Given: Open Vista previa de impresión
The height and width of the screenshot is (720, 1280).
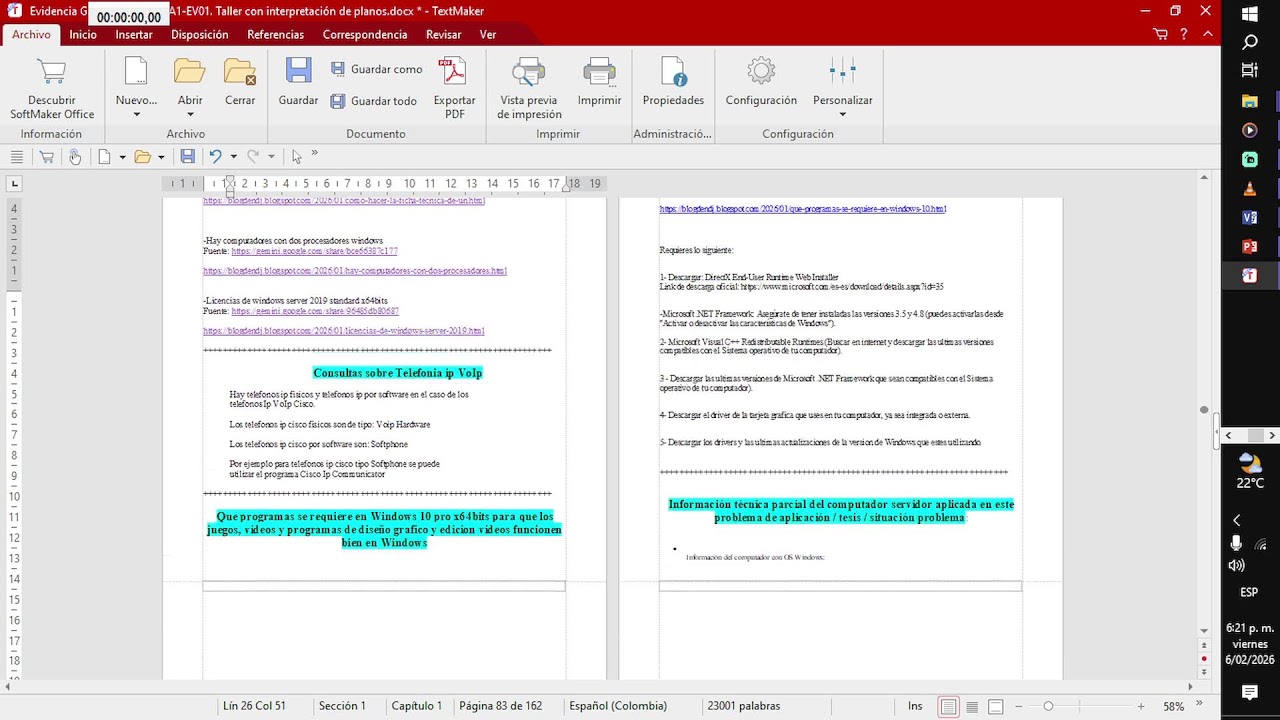Looking at the screenshot, I should point(528,88).
